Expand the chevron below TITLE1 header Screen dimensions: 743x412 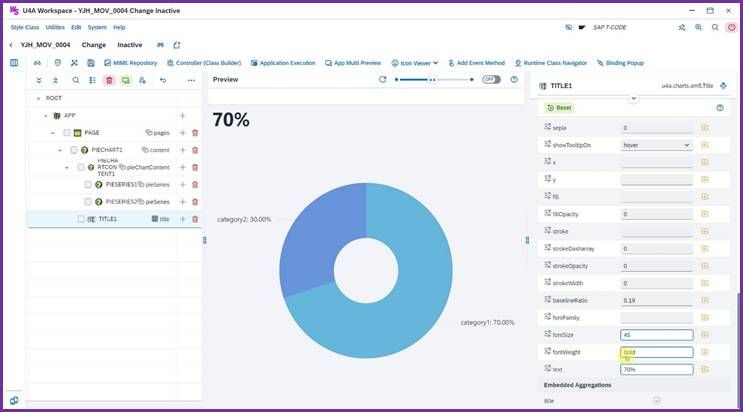[x=634, y=99]
